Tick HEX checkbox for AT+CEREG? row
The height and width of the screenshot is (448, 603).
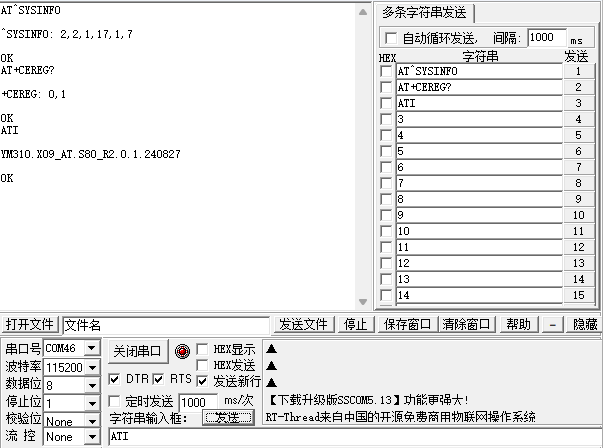386,87
